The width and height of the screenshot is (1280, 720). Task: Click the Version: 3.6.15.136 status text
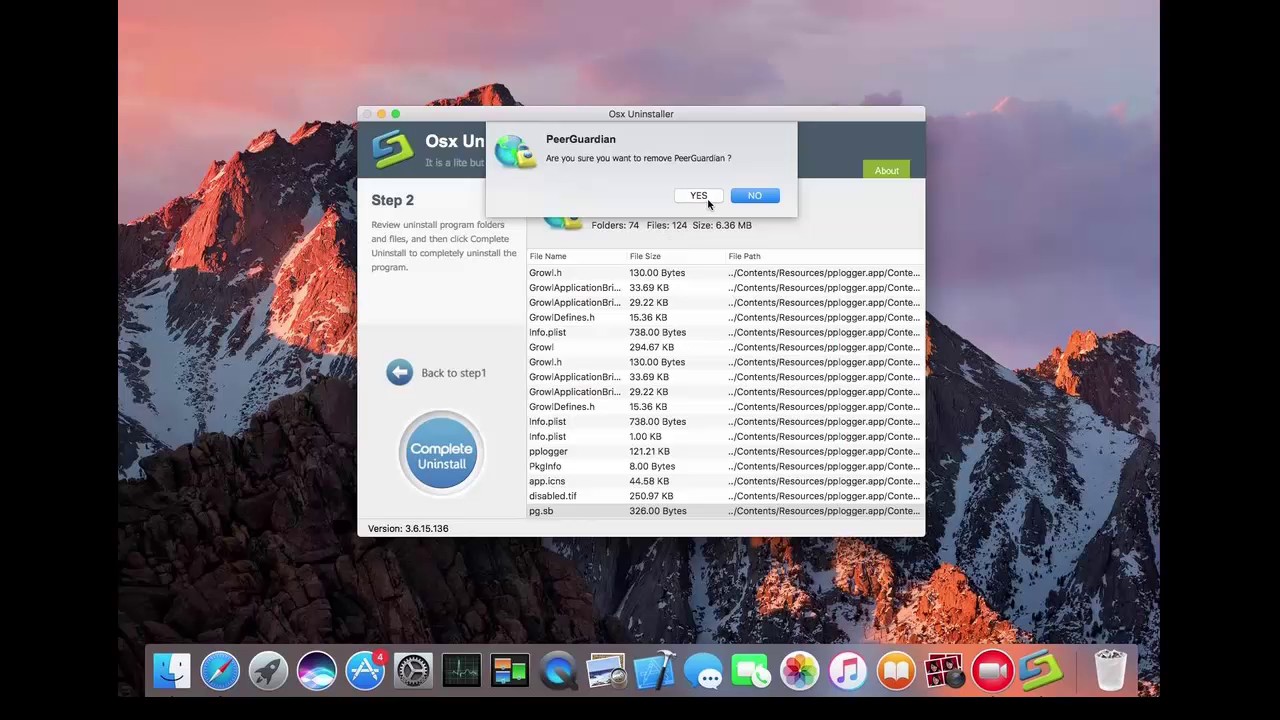pyautogui.click(x=408, y=528)
